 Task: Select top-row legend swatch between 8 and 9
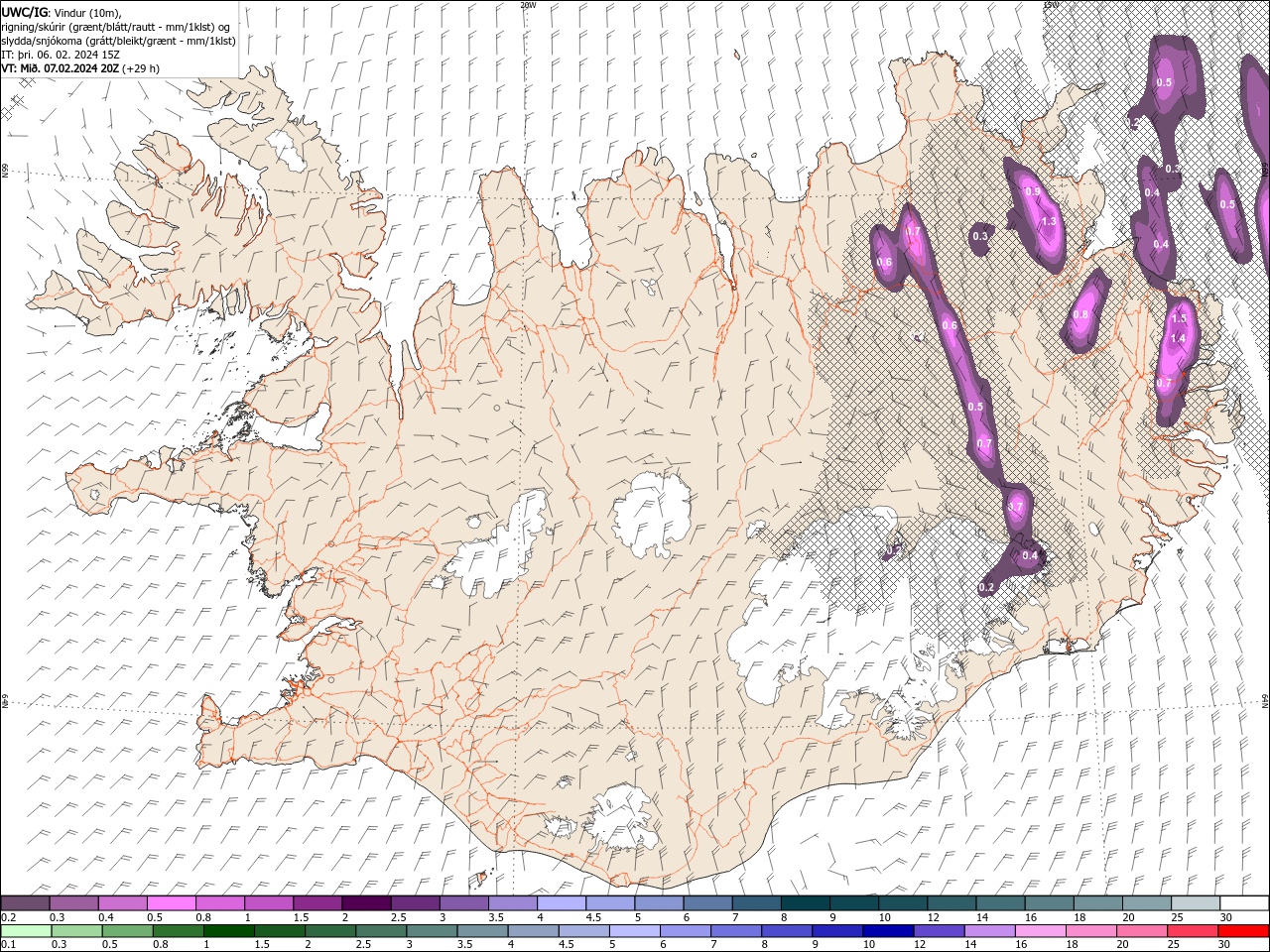pos(806,903)
